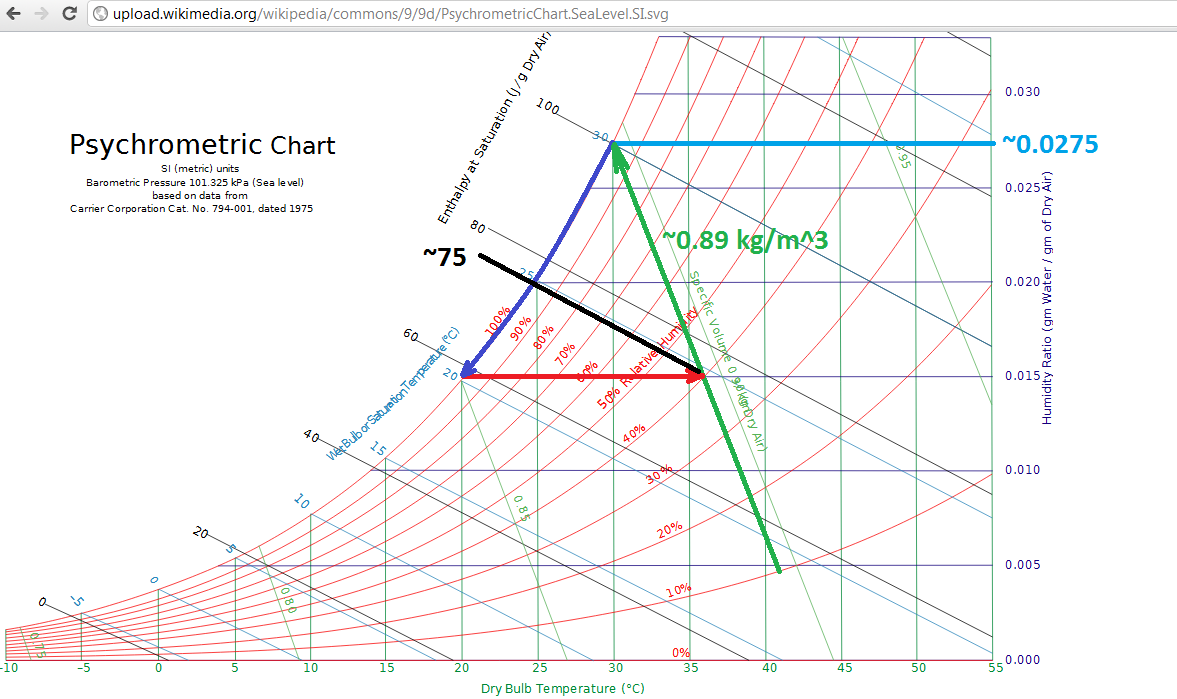Click dry bulb axis tick "45"
1177x699 pixels.
[x=844, y=667]
